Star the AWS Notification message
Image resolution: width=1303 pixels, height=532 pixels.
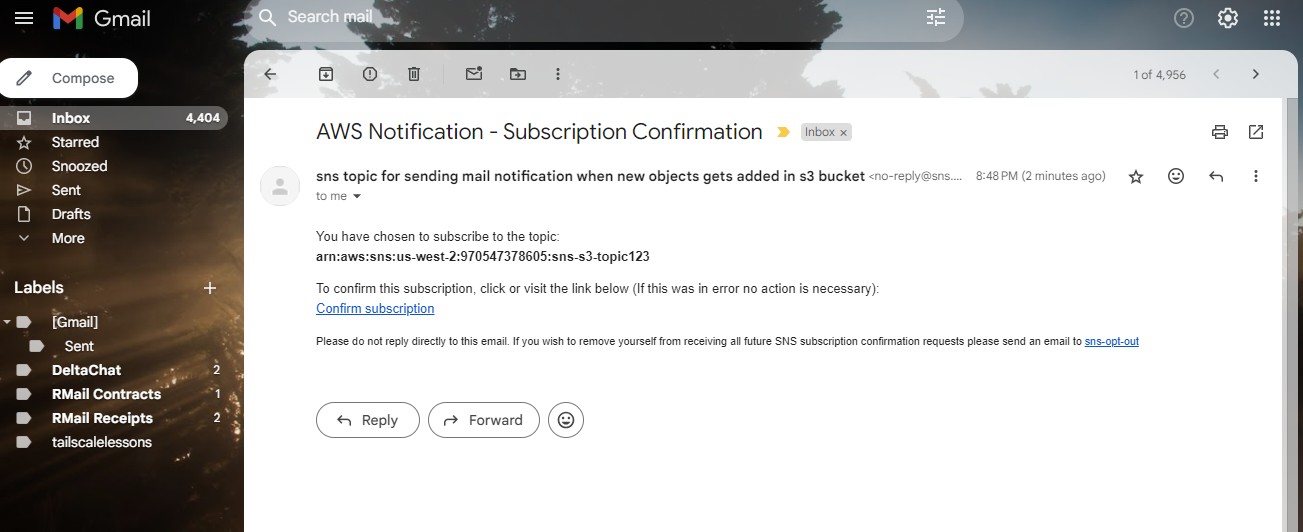[x=1136, y=176]
